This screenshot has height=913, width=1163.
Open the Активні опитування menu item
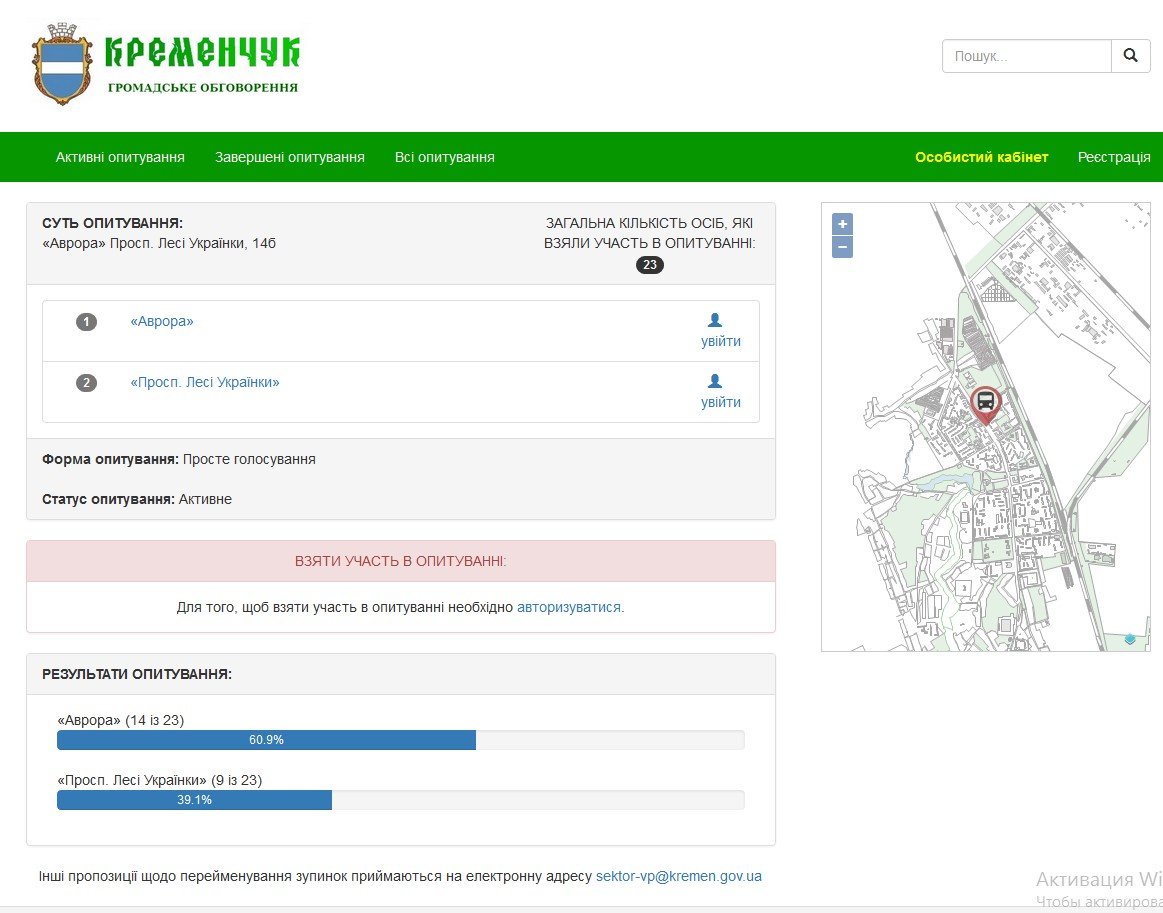click(120, 157)
